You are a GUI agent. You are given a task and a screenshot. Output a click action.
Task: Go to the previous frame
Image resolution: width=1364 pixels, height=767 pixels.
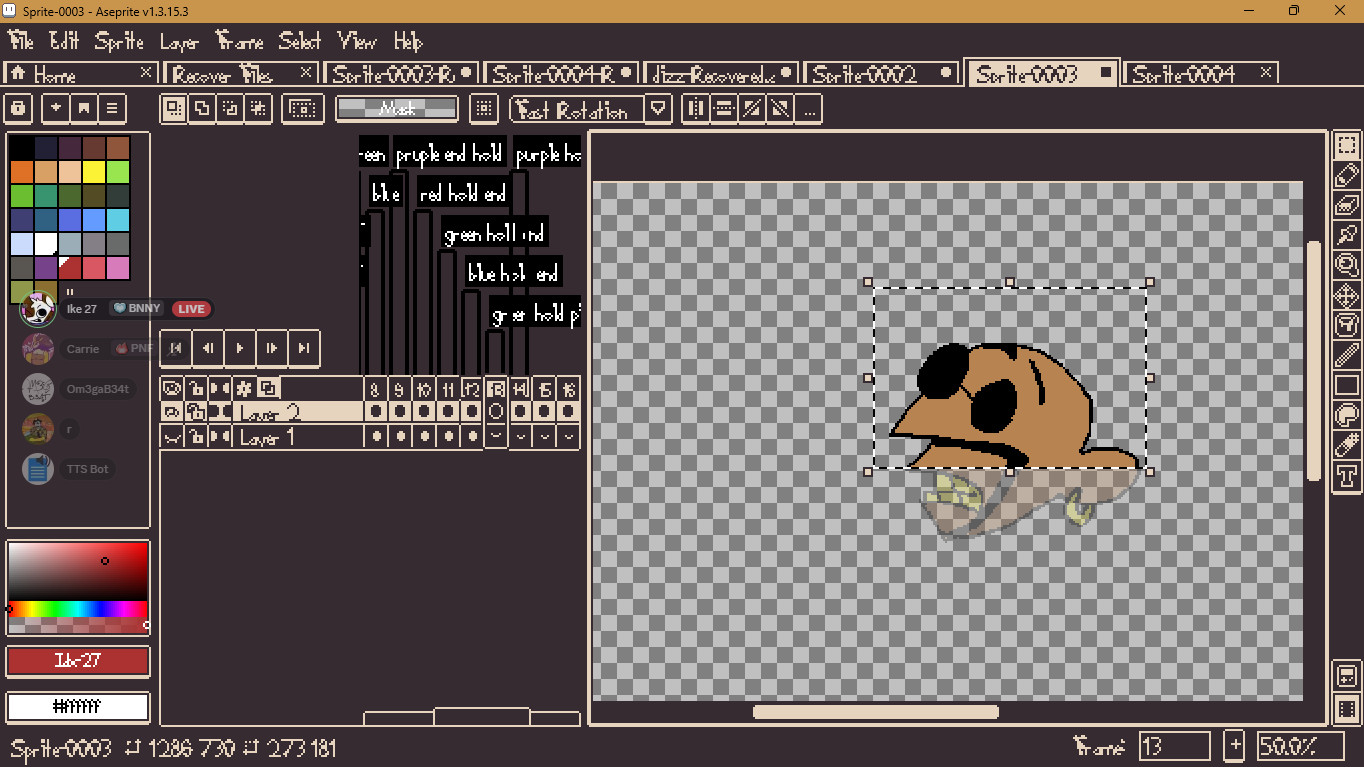(208, 348)
